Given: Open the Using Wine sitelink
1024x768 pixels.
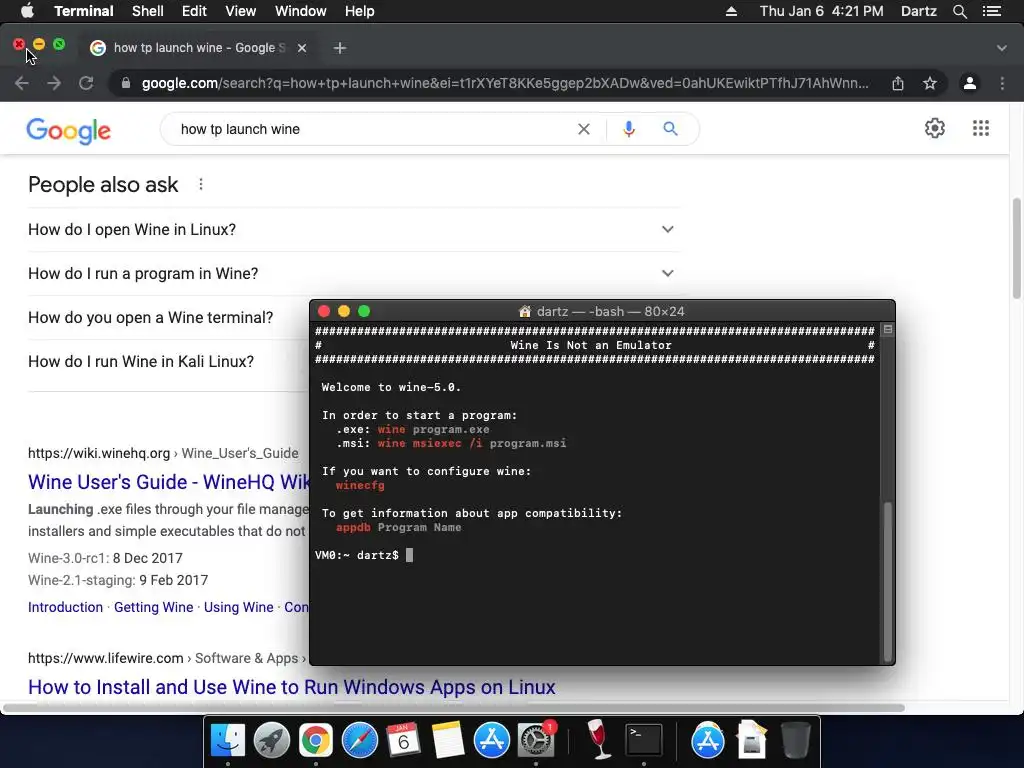Looking at the screenshot, I should click(238, 607).
